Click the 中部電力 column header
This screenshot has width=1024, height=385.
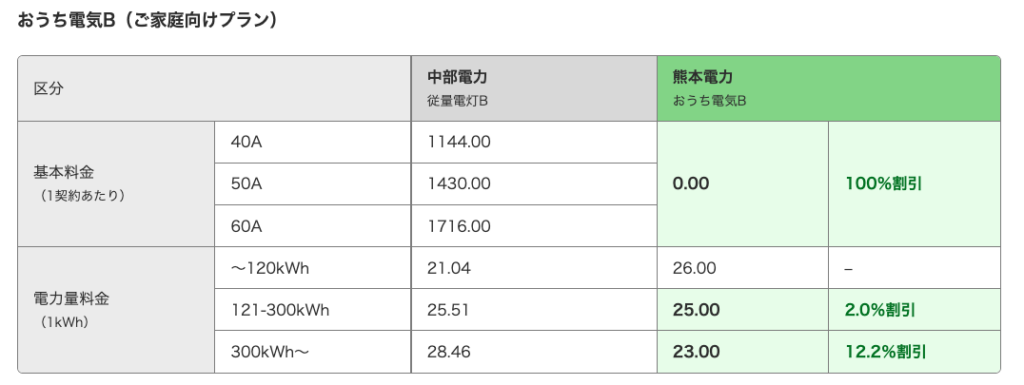click(x=534, y=89)
